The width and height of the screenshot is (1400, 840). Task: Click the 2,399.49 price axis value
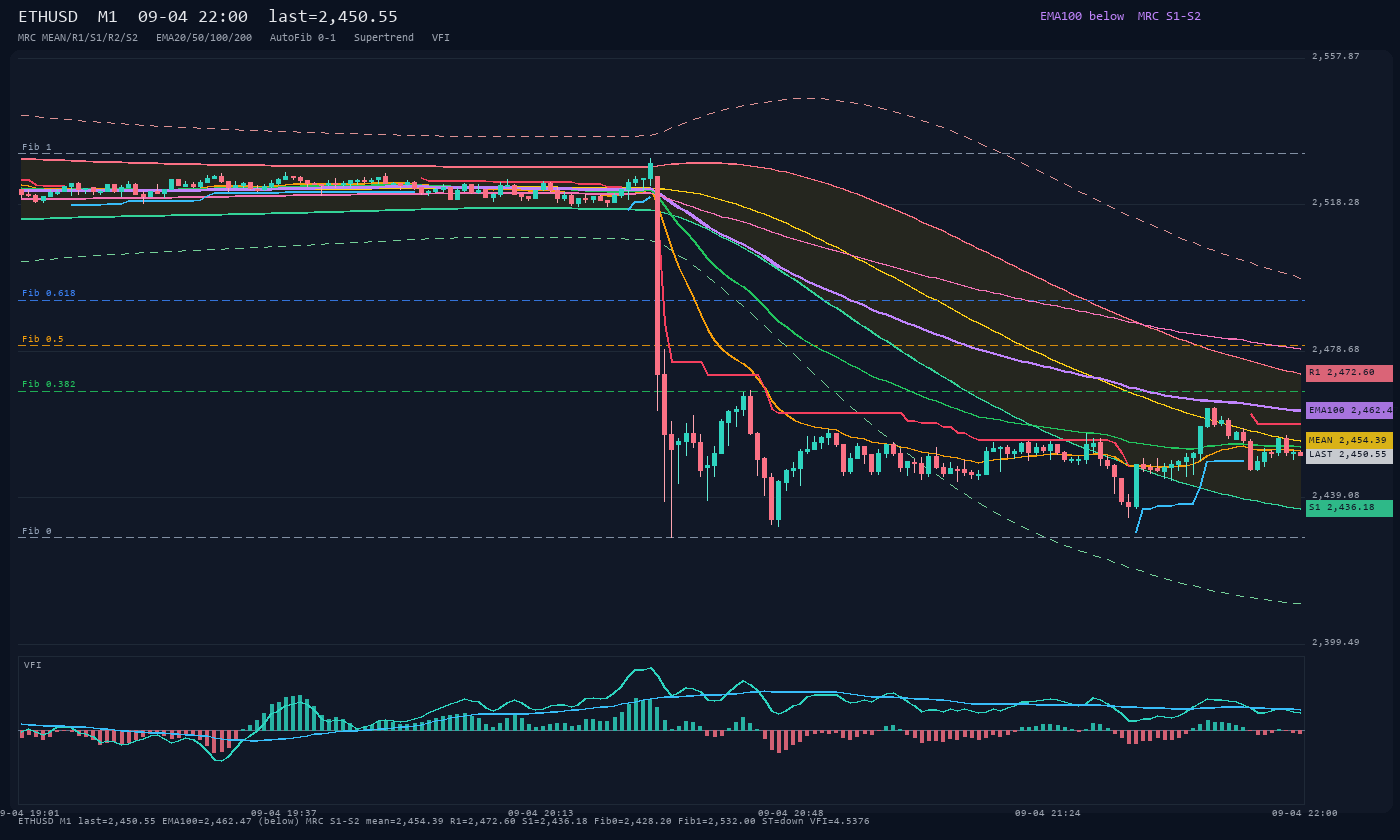1336,643
